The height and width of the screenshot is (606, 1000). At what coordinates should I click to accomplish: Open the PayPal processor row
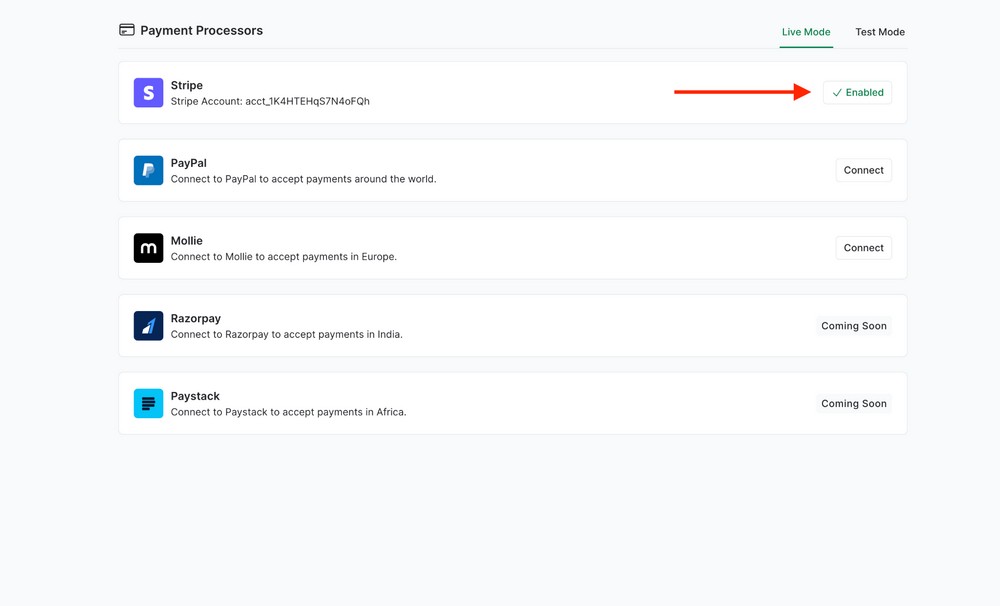[x=500, y=170]
